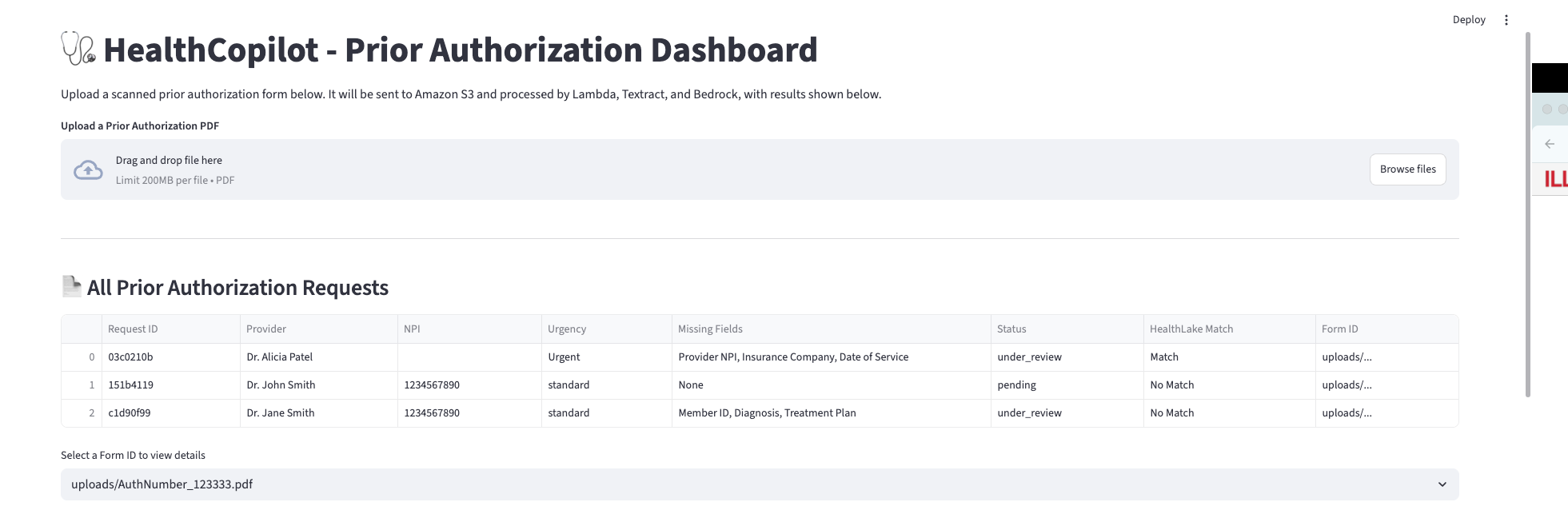Select request ID cell c1d90f99
This screenshot has height=522, width=1568.
(x=171, y=413)
